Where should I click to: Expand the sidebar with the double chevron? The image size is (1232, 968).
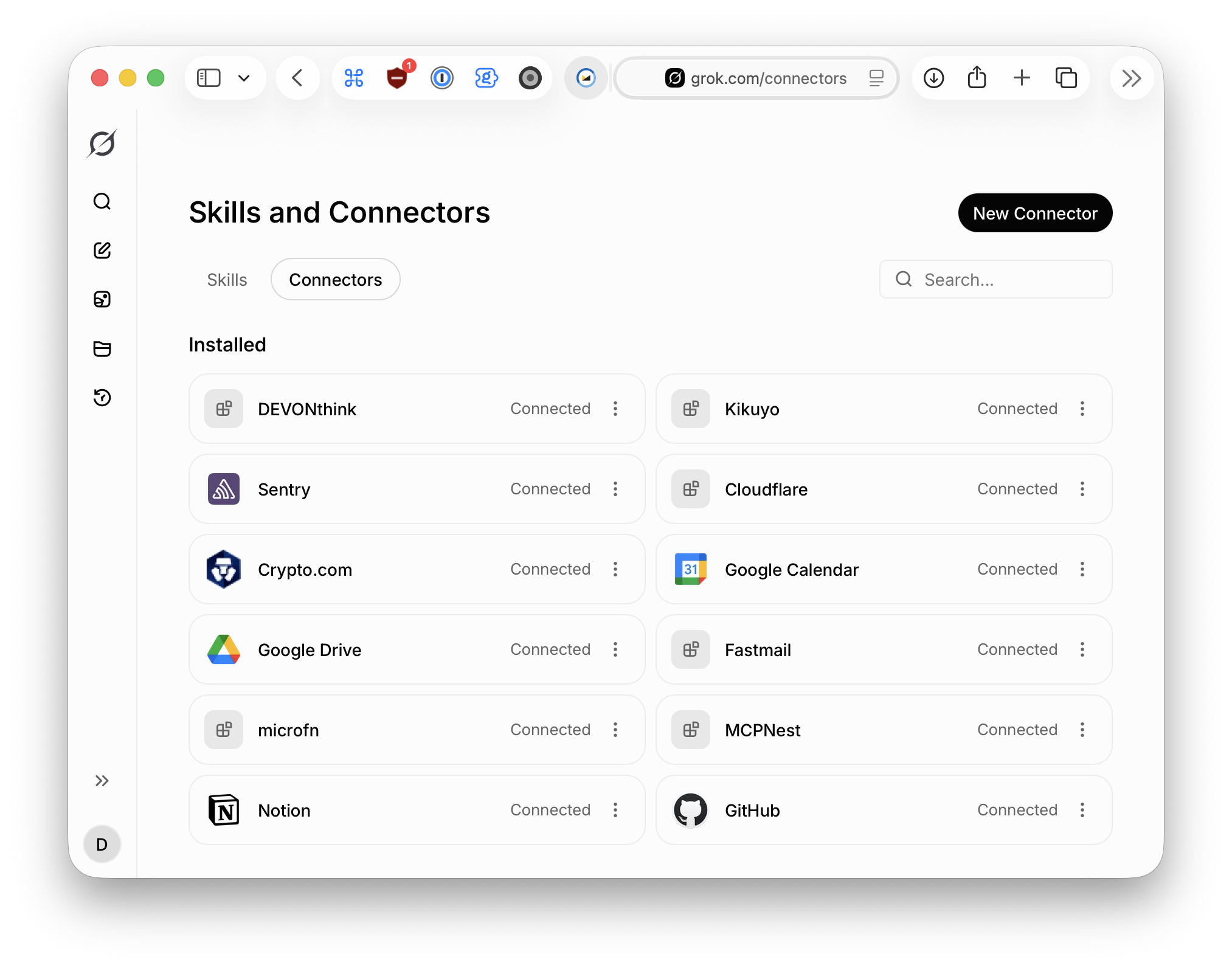[102, 781]
